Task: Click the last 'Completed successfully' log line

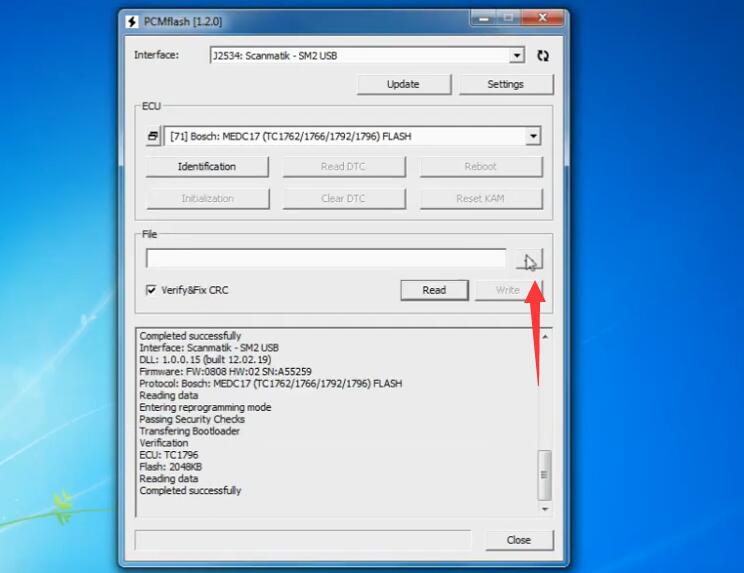Action: pyautogui.click(x=190, y=490)
